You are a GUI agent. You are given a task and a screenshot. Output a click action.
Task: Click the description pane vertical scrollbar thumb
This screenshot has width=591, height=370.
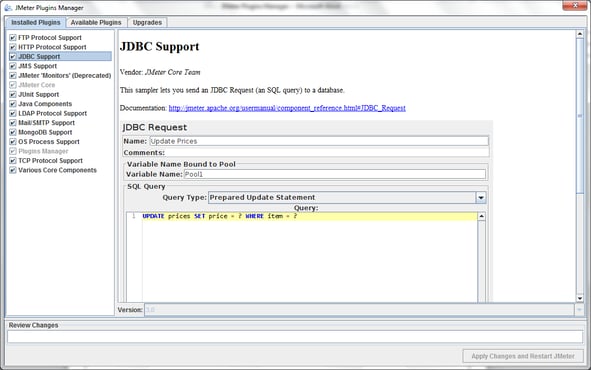(x=580, y=116)
